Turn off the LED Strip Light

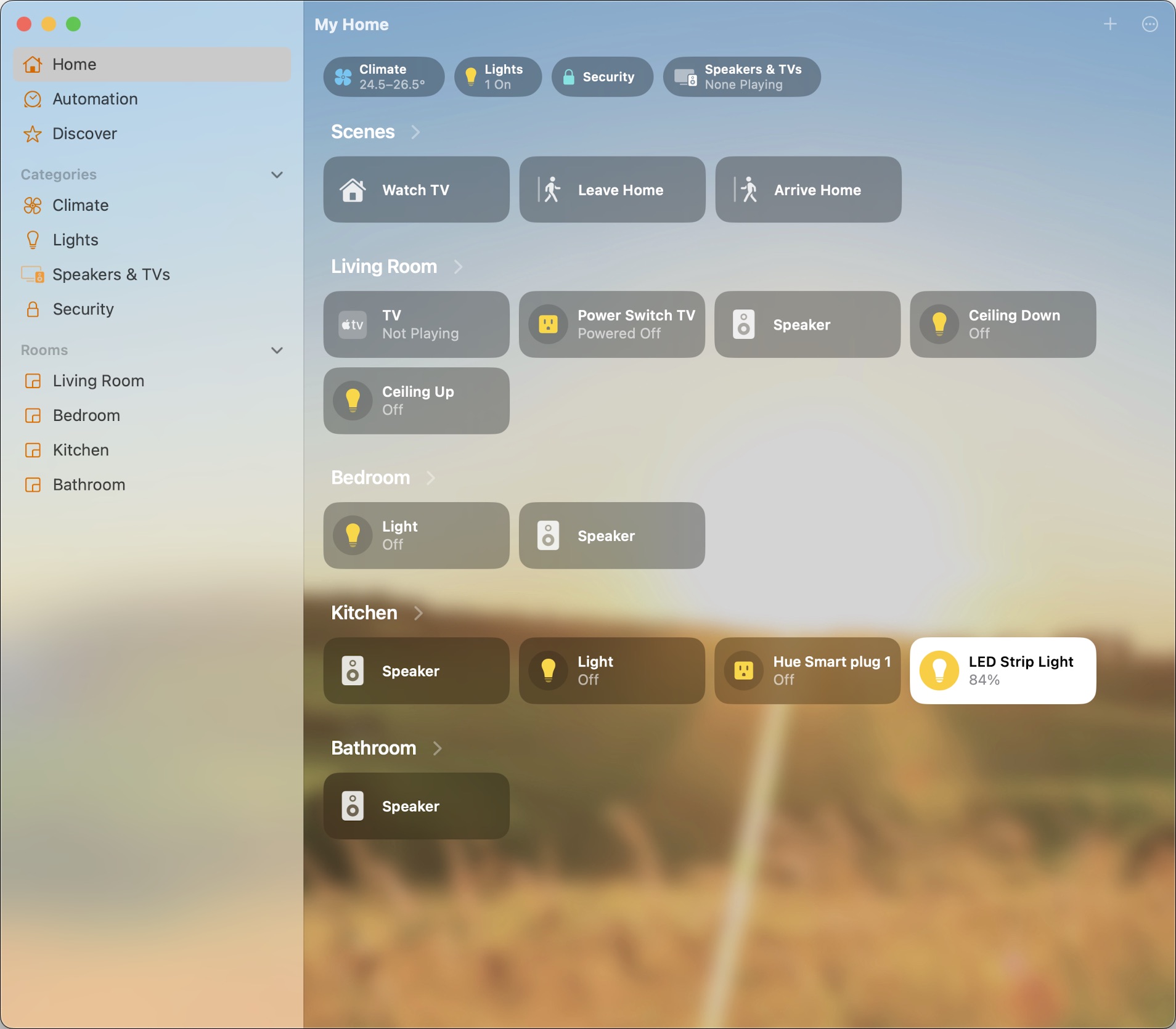coord(939,670)
